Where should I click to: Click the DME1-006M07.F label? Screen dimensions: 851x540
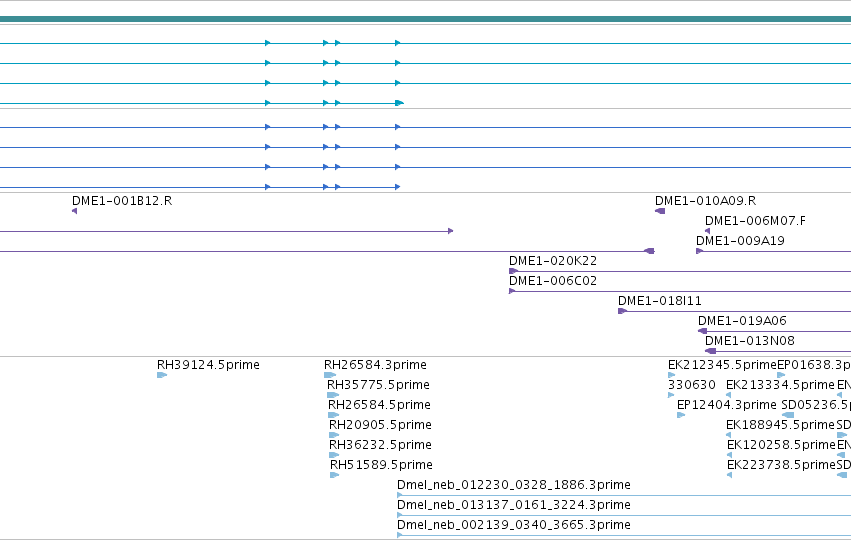(755, 221)
